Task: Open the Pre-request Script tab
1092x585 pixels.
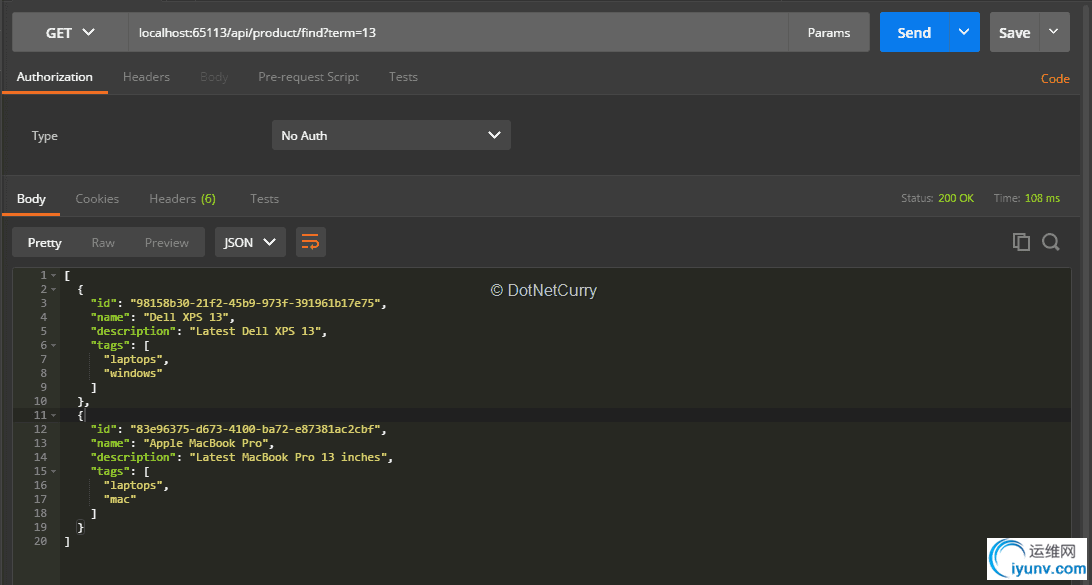Action: click(x=309, y=77)
